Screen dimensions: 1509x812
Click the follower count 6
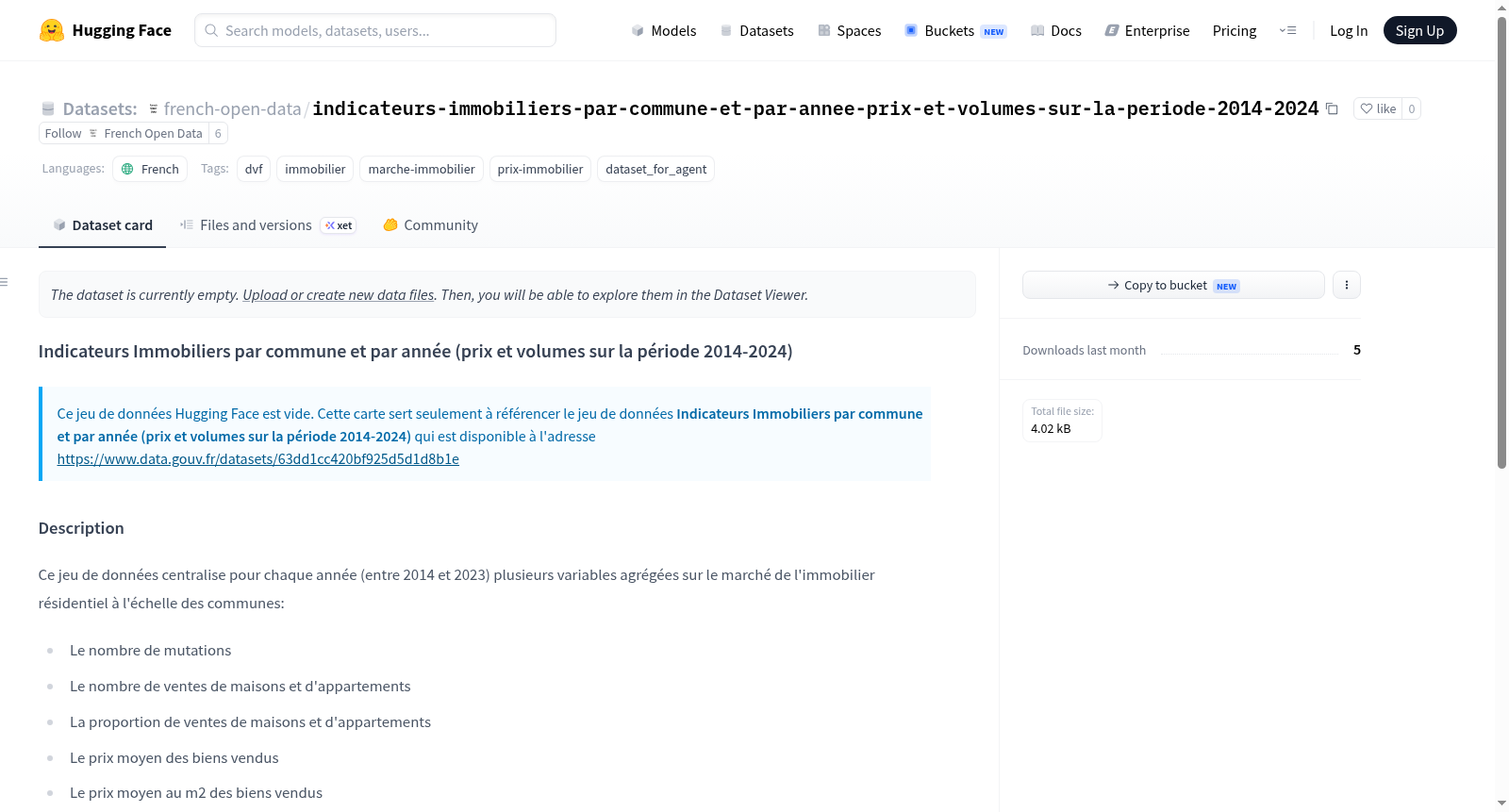(218, 133)
